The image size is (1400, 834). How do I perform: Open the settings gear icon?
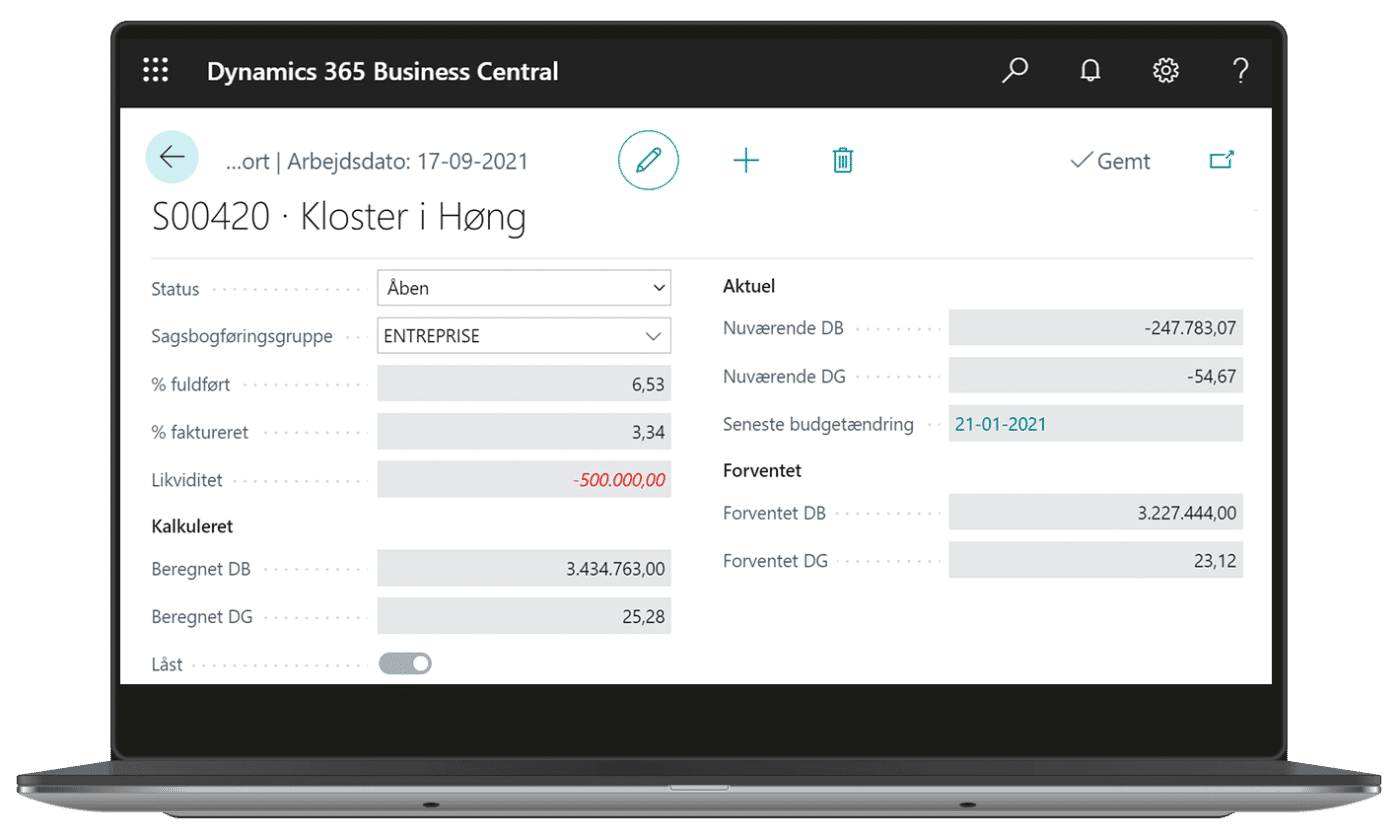[1165, 71]
